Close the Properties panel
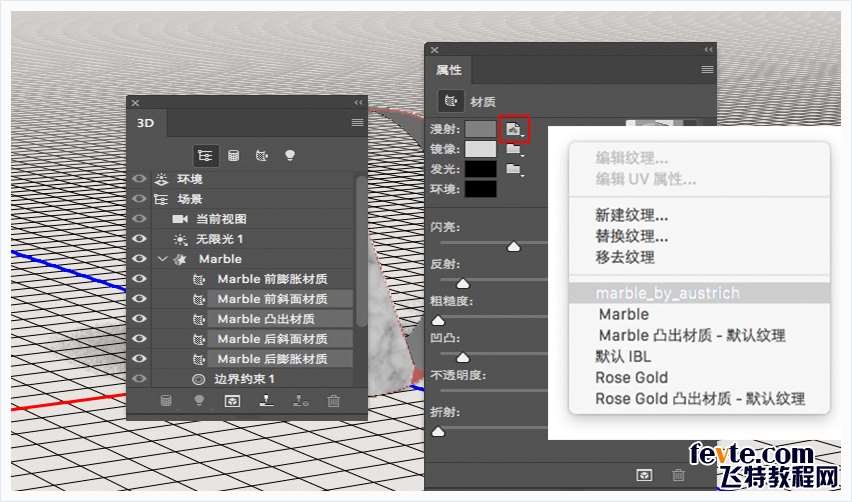The image size is (852, 502). pos(435,50)
